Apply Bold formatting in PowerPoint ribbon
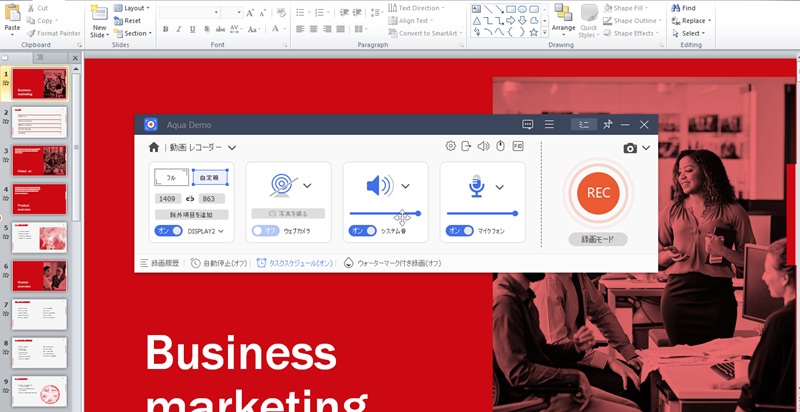The height and width of the screenshot is (412, 800). tap(165, 29)
